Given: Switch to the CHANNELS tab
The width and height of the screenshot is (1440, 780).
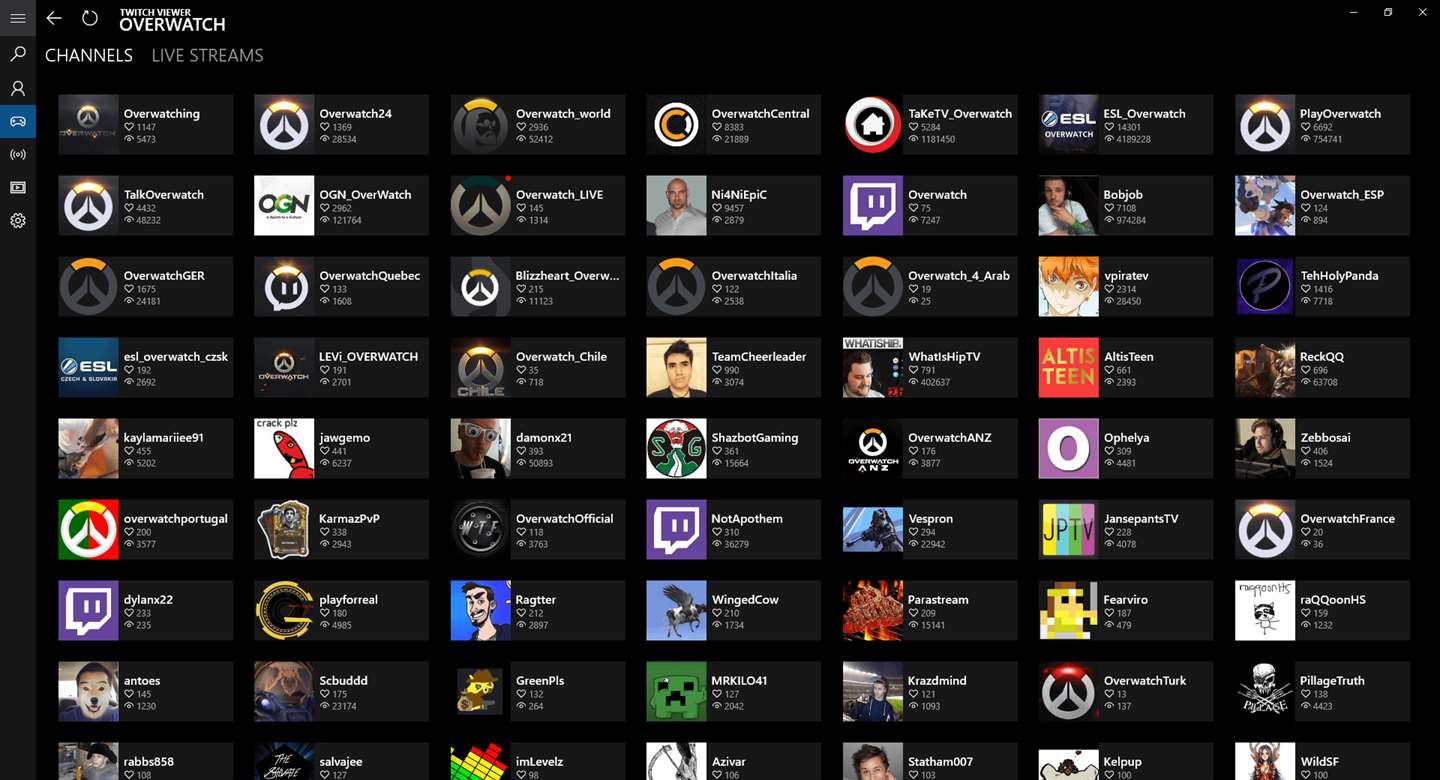Looking at the screenshot, I should point(89,56).
